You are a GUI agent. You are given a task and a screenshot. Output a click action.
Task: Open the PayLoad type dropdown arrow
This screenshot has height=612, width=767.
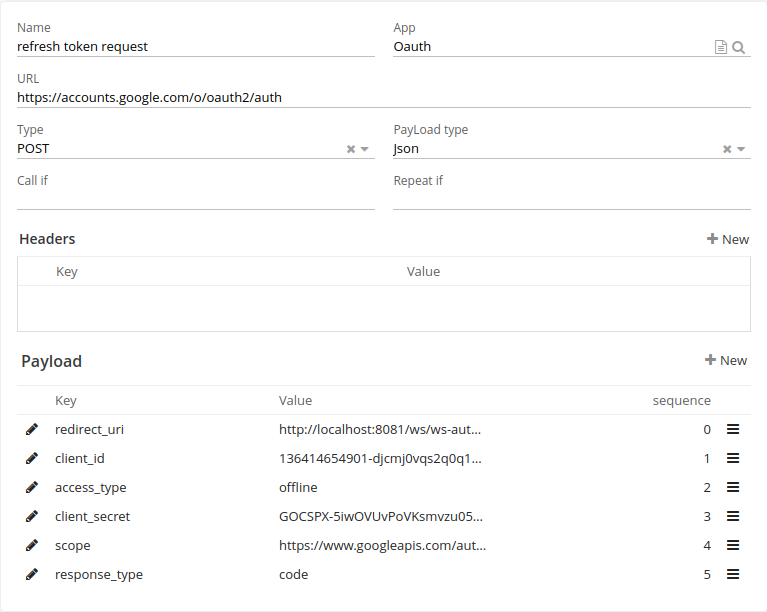(741, 149)
